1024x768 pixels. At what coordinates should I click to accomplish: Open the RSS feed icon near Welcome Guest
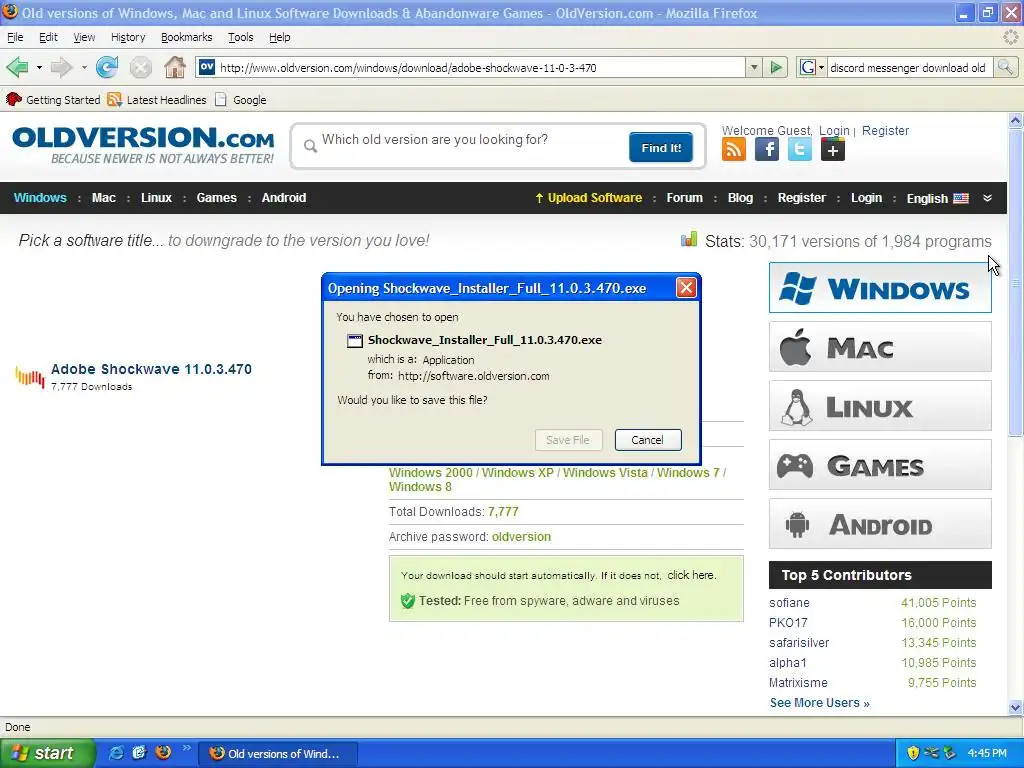(x=733, y=150)
